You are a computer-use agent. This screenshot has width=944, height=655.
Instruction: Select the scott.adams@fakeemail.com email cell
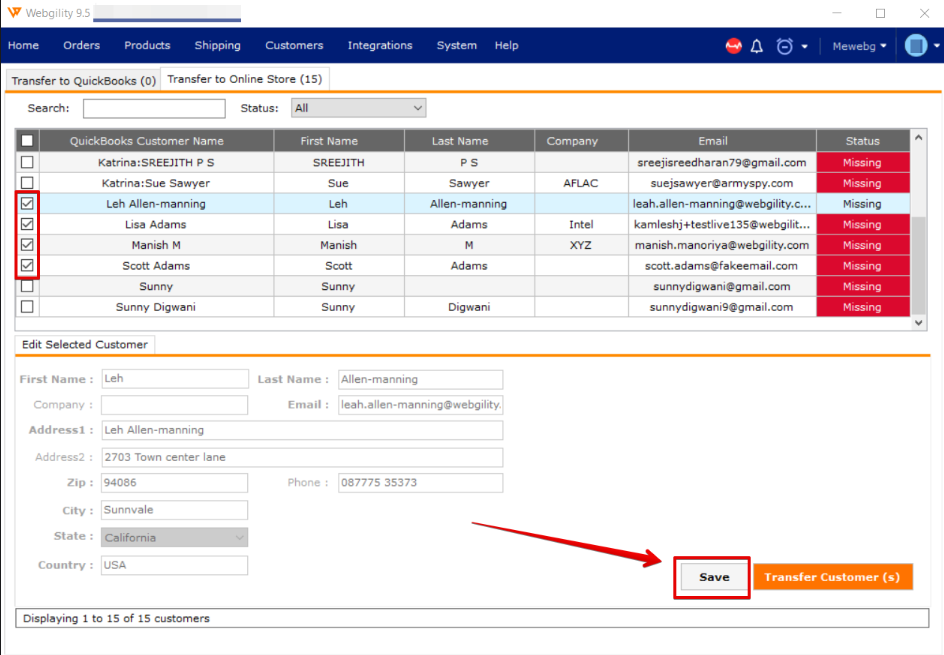tap(722, 265)
